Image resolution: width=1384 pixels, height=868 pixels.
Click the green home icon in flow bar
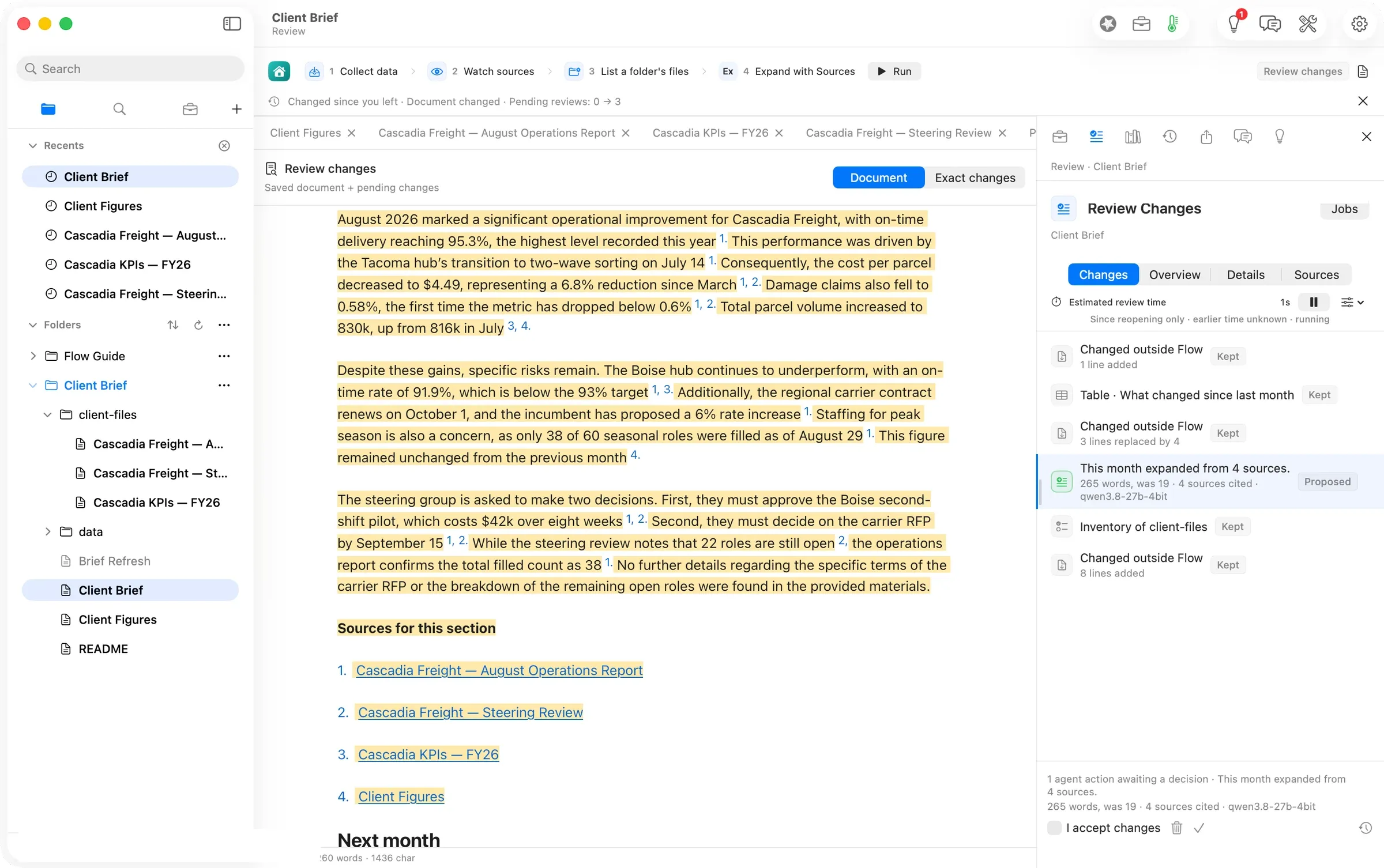tap(279, 71)
